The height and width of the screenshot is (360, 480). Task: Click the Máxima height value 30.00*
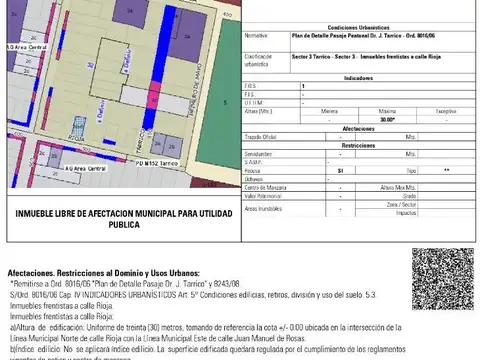click(x=387, y=120)
